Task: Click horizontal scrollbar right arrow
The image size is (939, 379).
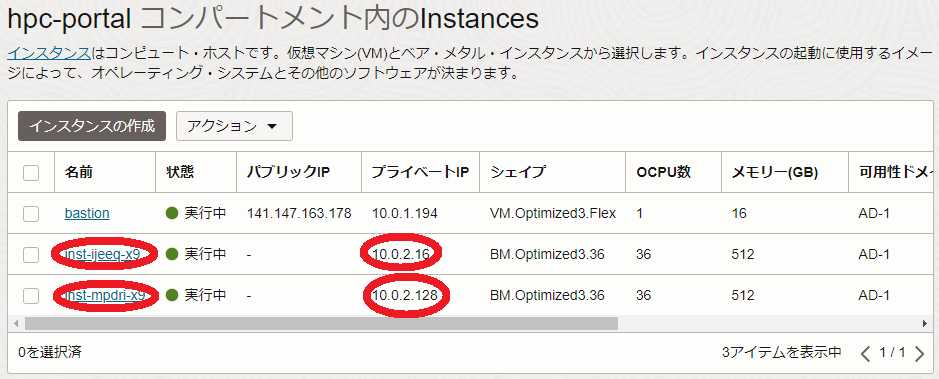Action: [x=925, y=324]
